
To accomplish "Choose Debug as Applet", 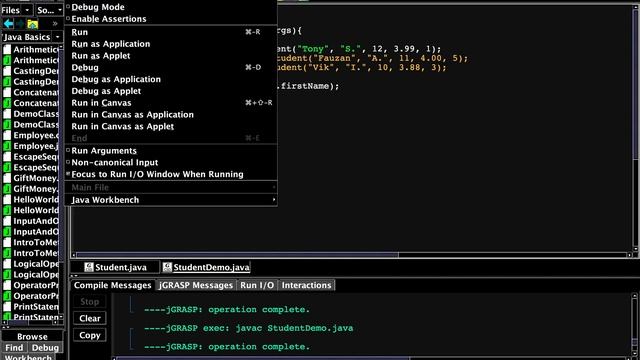I will coord(171,91).
